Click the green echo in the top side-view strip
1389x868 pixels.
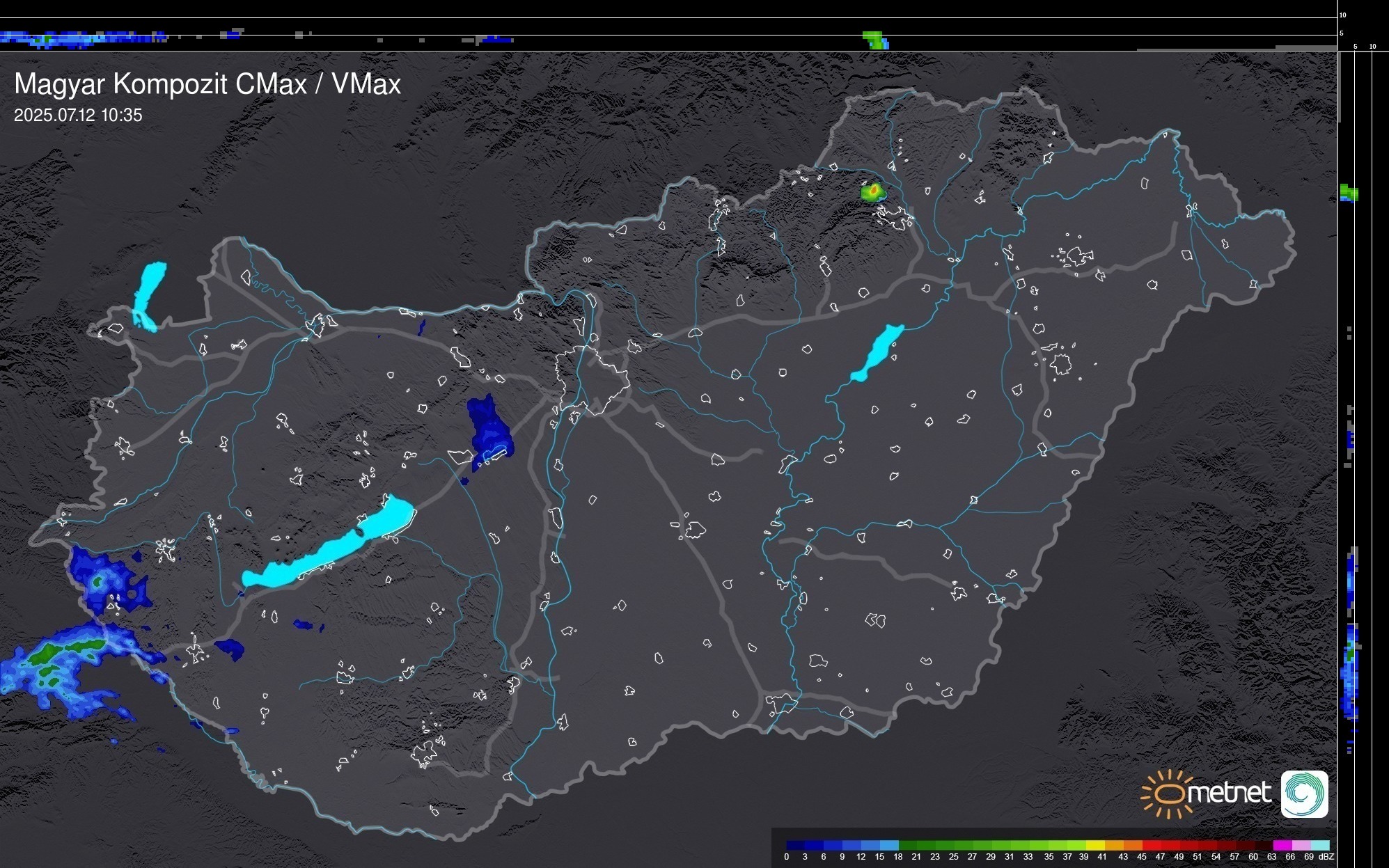[x=874, y=40]
